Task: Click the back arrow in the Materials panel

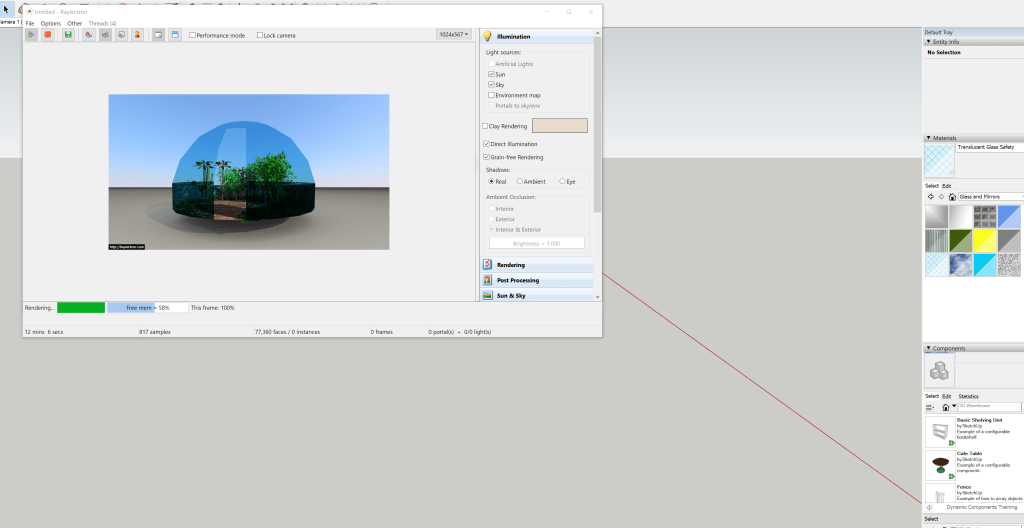Action: coord(930,196)
